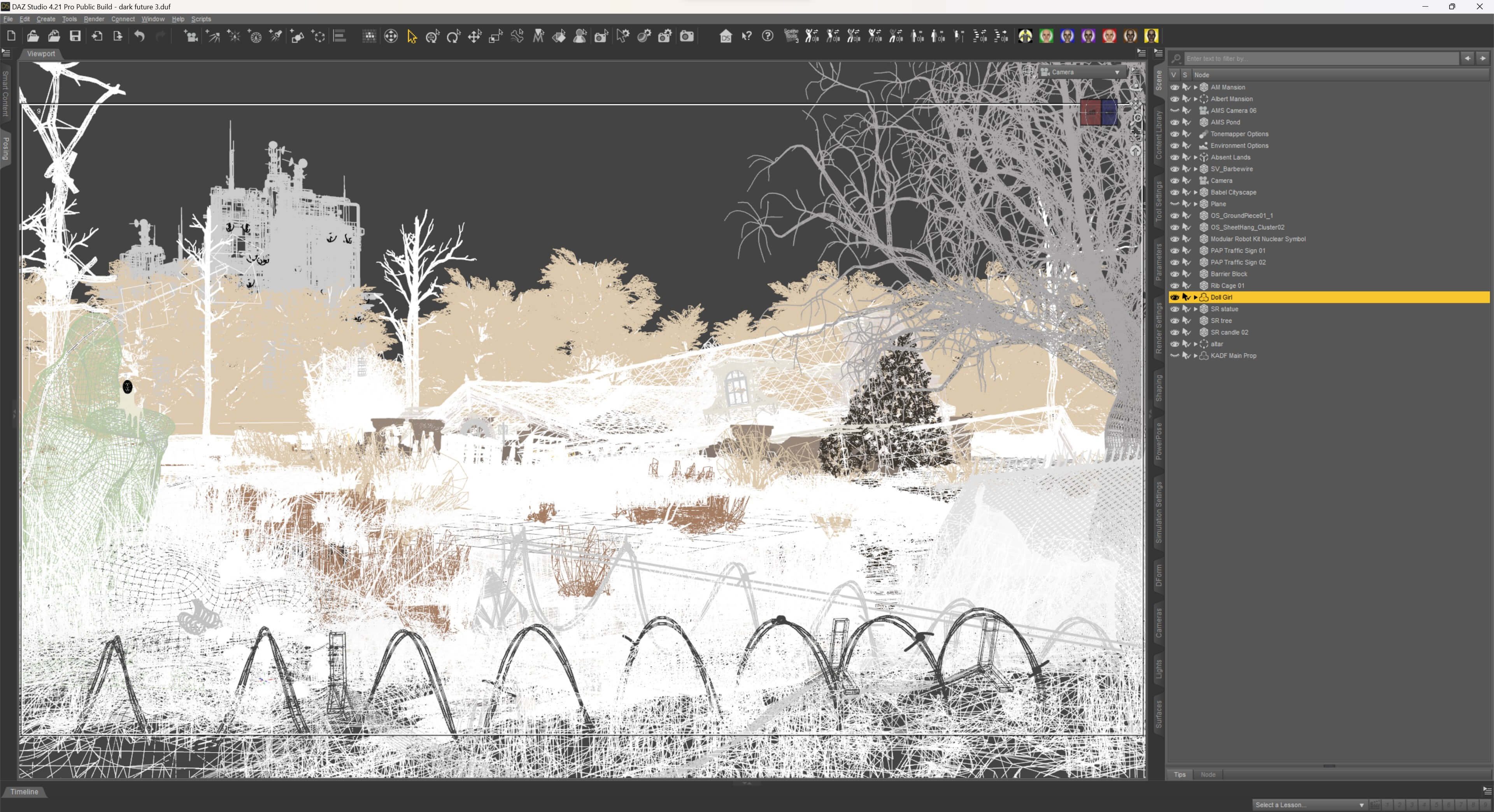Screen dimensions: 1494x812
Task: Expand the AM Mansion node
Action: [x=1195, y=87]
